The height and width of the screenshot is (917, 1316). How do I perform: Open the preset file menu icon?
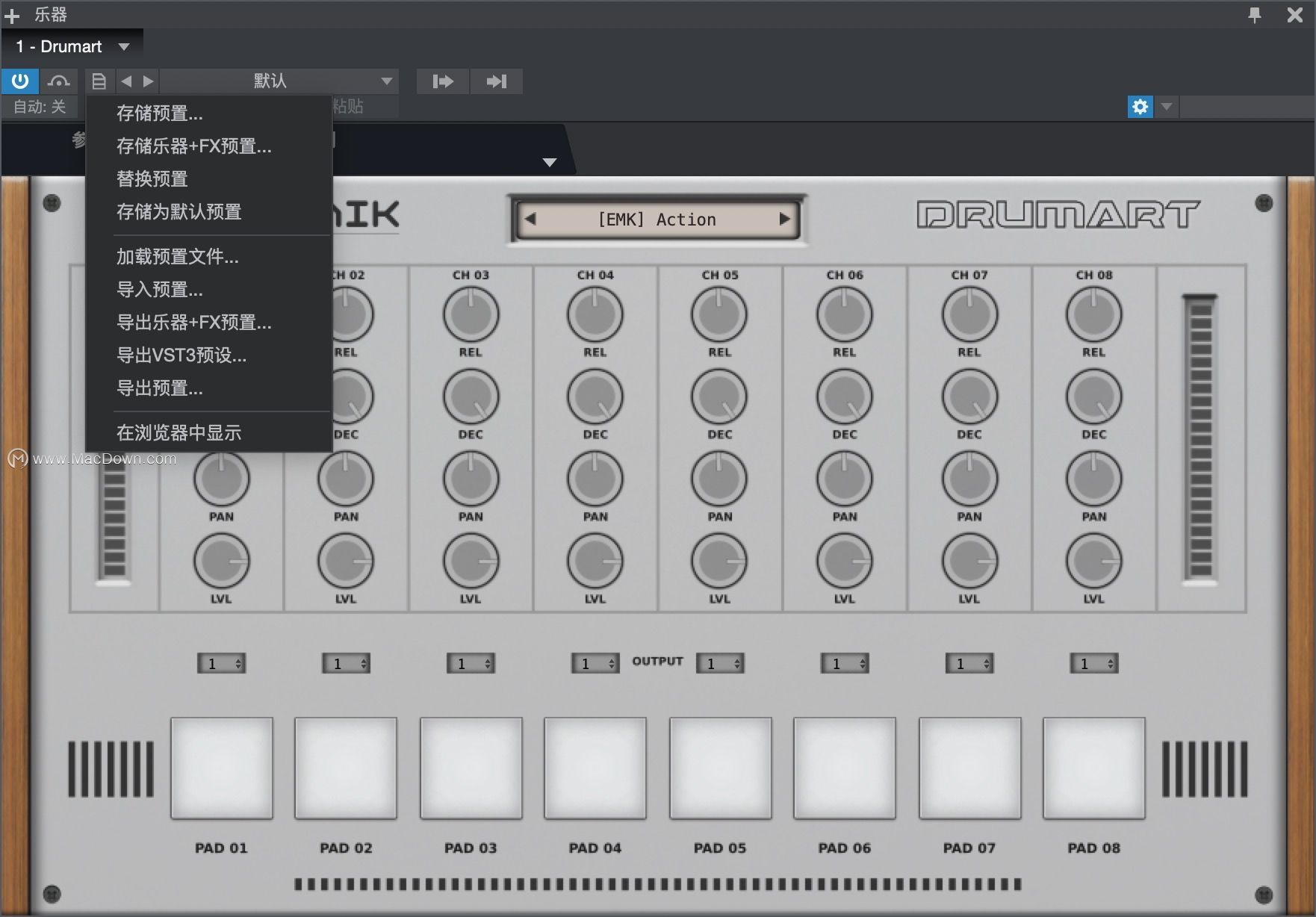99,81
